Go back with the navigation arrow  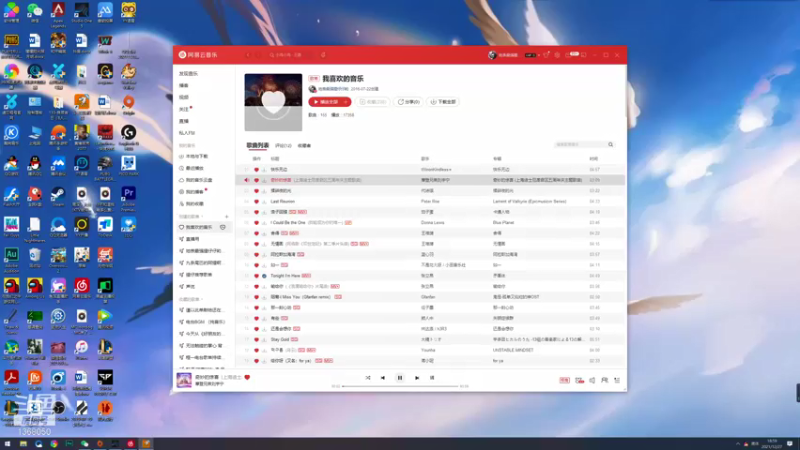click(248, 55)
